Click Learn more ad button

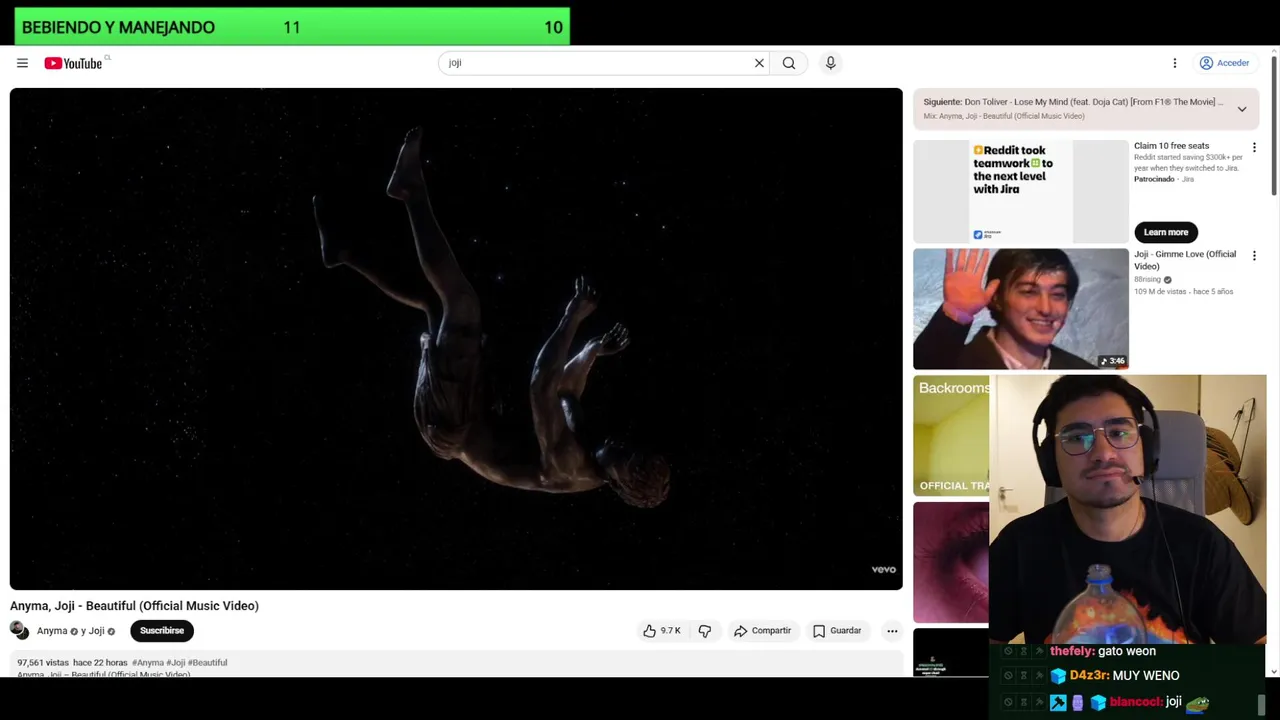pyautogui.click(x=1166, y=232)
